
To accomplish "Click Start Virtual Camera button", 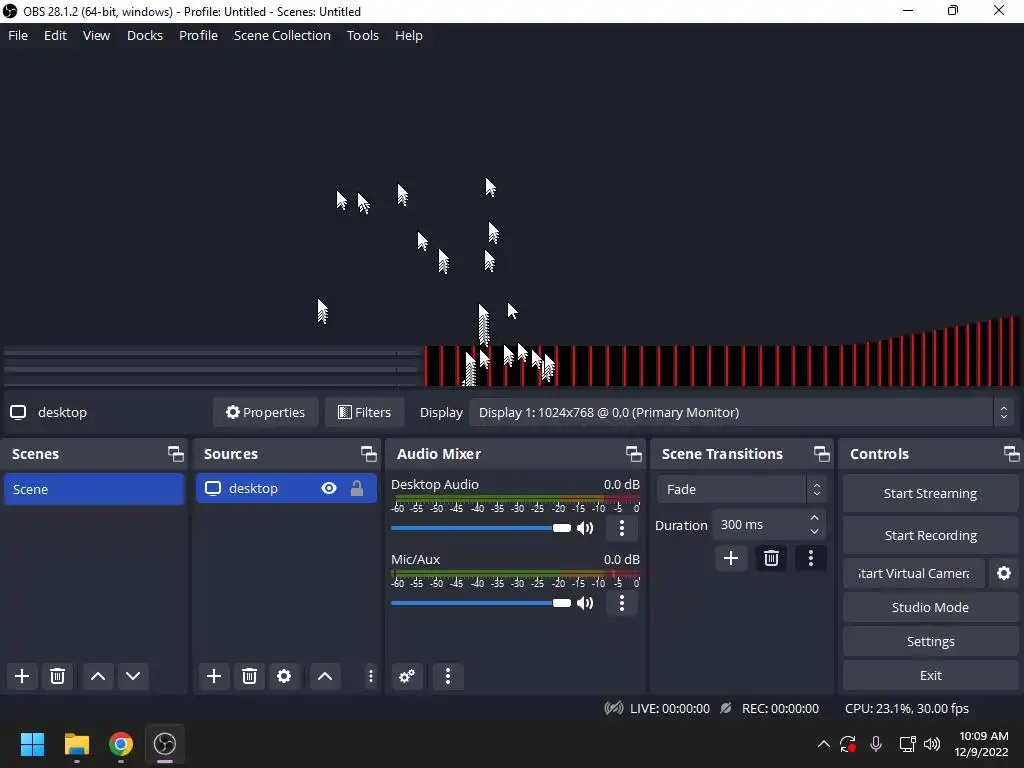I will point(914,573).
